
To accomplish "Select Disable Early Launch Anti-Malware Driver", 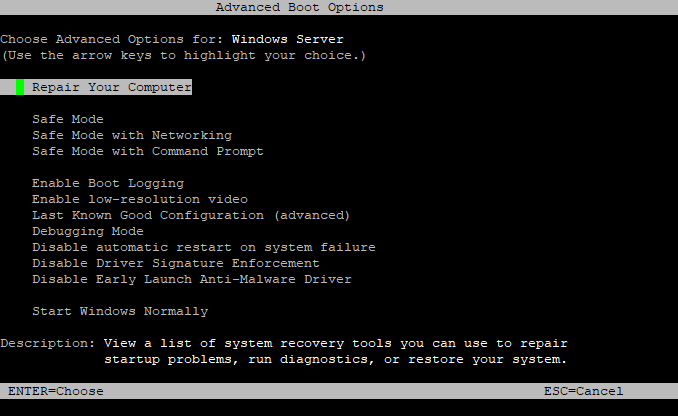I will coord(191,279).
